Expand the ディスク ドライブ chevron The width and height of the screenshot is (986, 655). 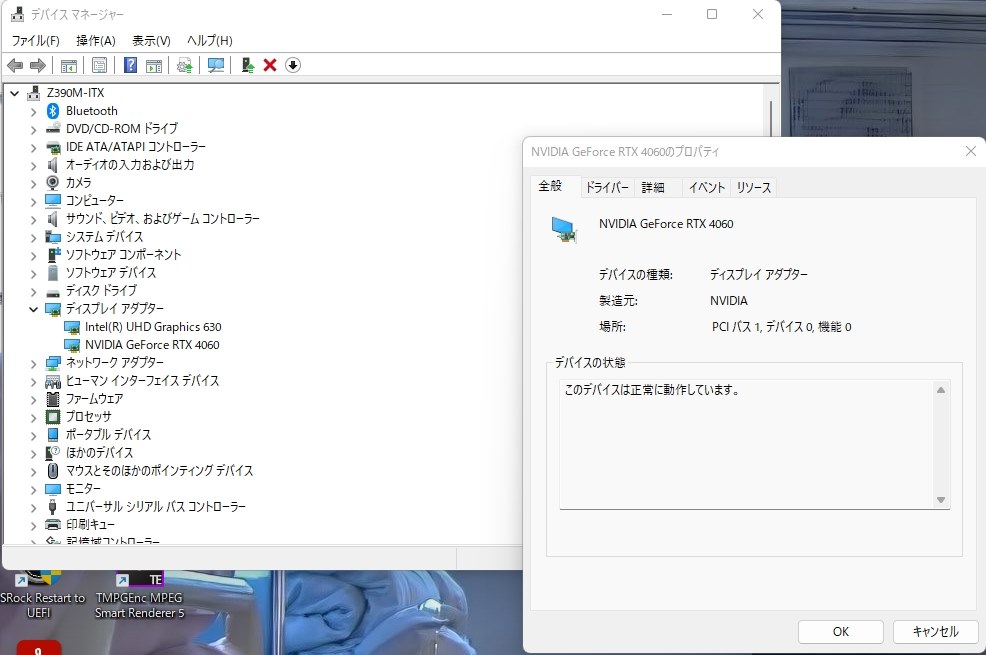pyautogui.click(x=33, y=291)
